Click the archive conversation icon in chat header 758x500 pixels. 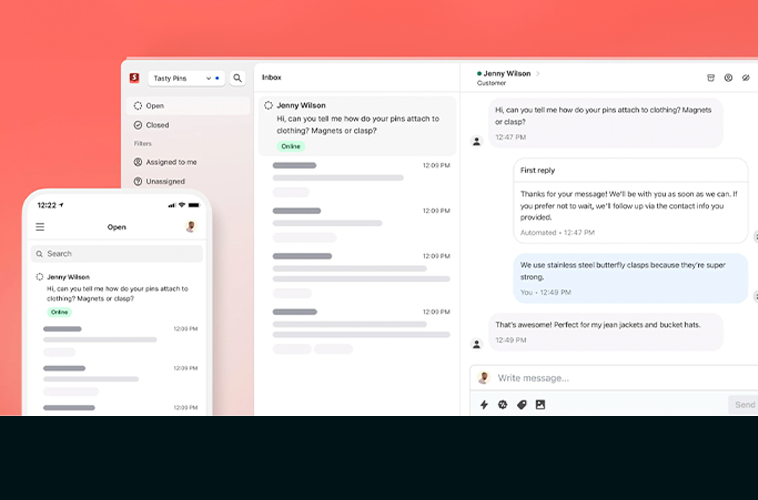tap(711, 78)
